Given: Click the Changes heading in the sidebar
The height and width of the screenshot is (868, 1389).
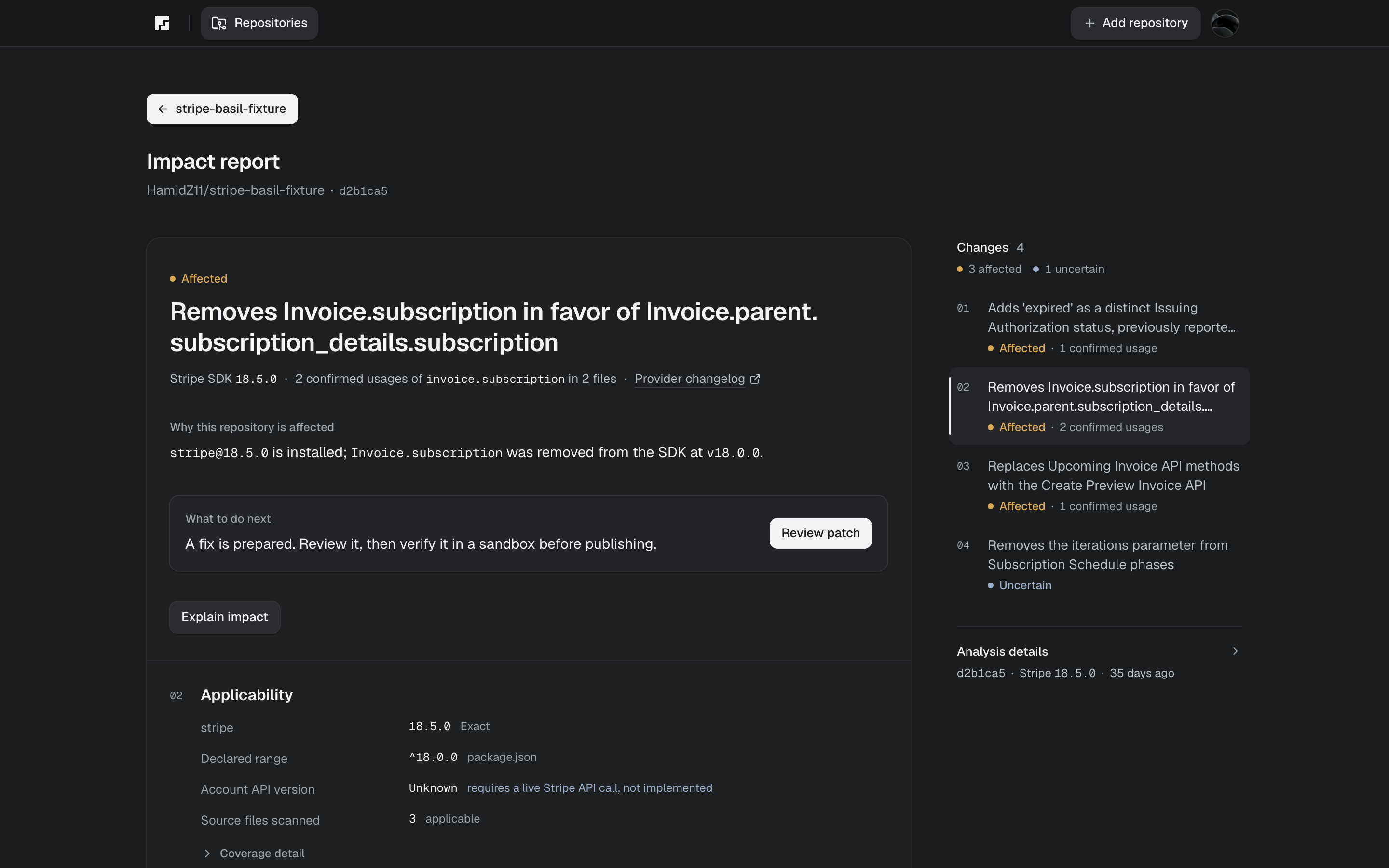Looking at the screenshot, I should click(x=982, y=247).
